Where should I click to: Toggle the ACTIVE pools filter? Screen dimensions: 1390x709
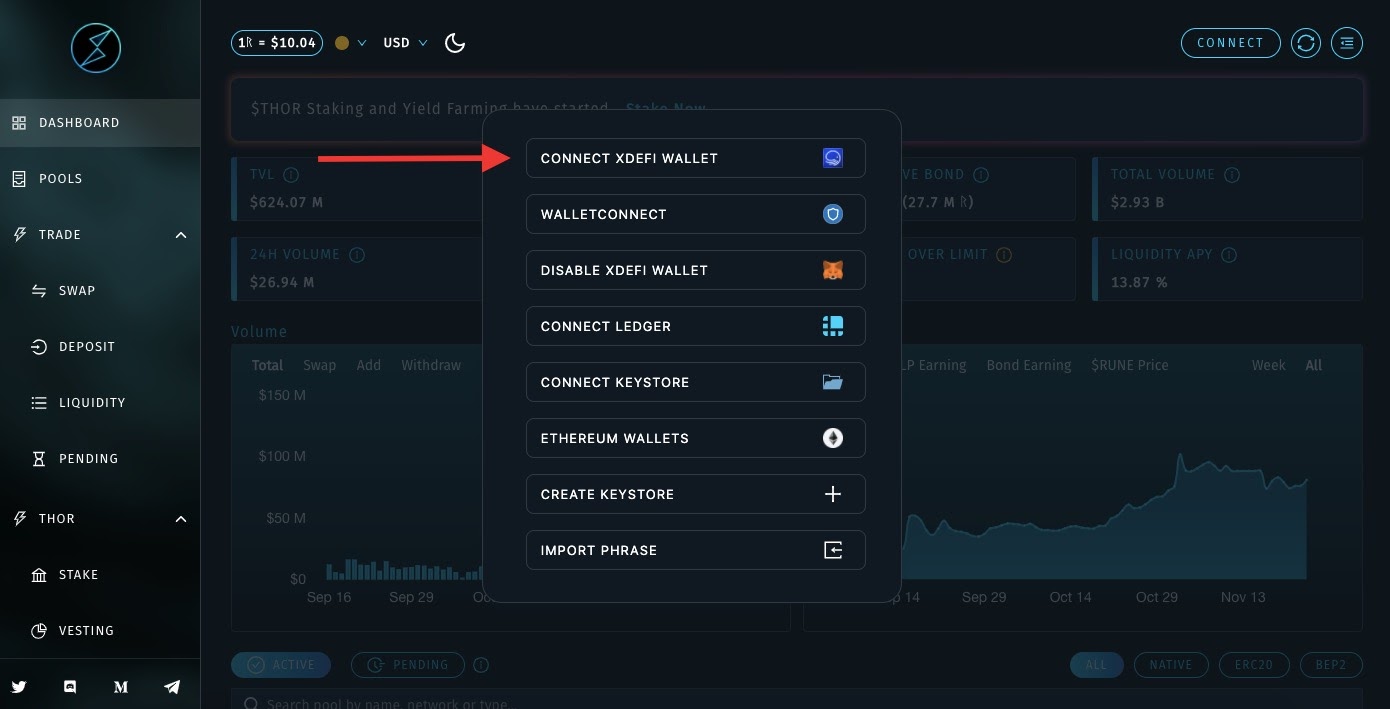tap(283, 665)
